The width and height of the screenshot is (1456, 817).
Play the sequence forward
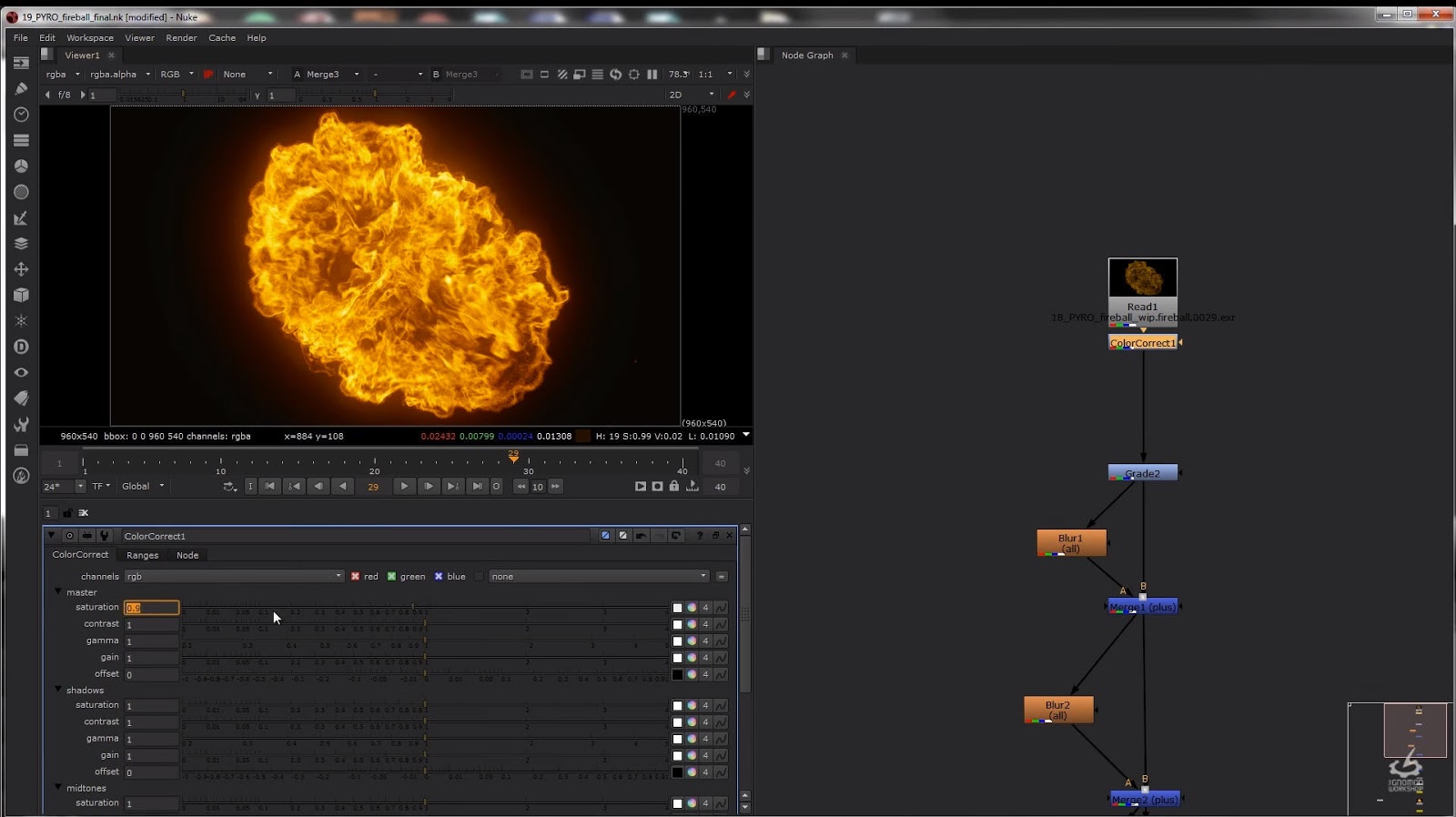(404, 487)
